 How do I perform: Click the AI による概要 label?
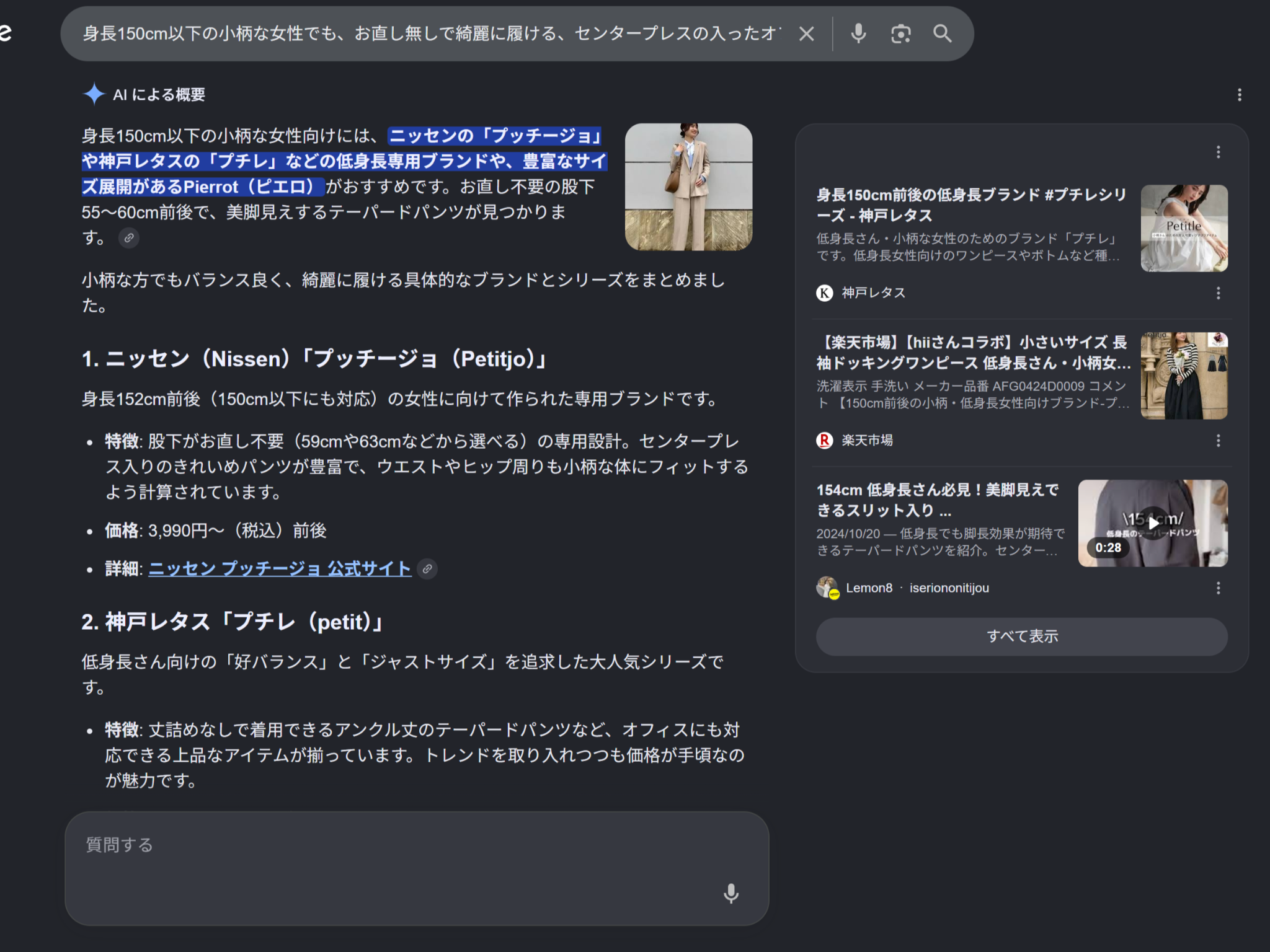159,95
